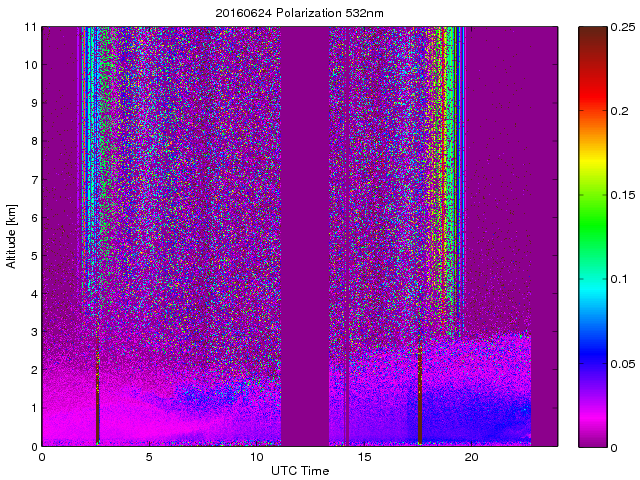Select the 'Altitude [km]' y-axis label
This screenshot has width=640, height=480.
(x=12, y=236)
